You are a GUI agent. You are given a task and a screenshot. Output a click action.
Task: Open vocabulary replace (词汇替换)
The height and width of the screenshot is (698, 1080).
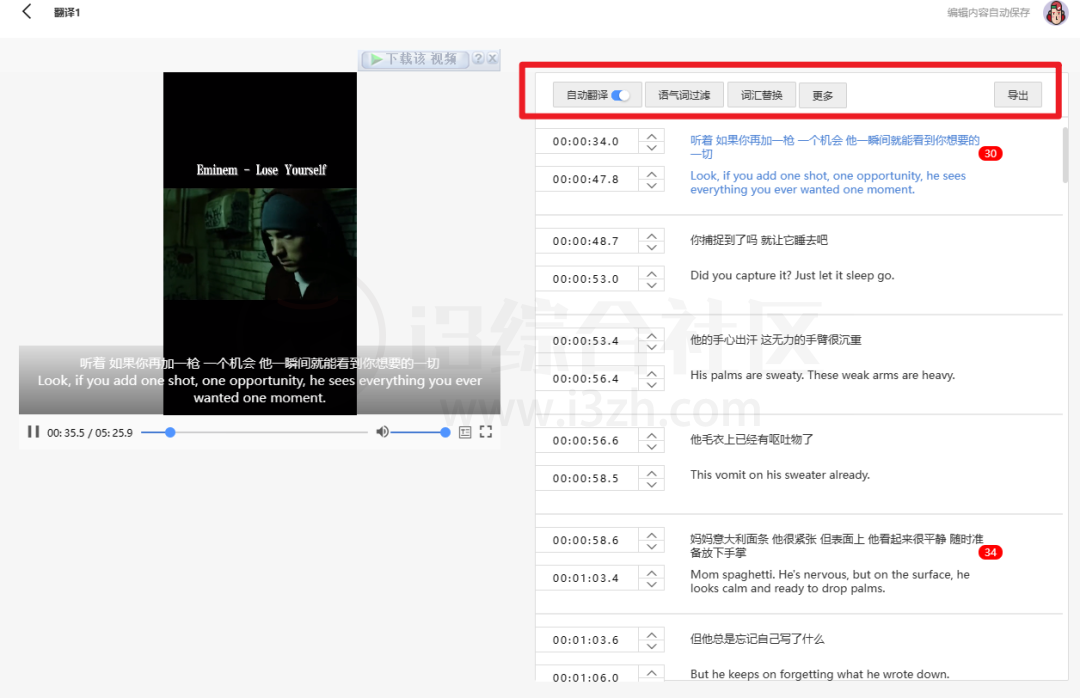pos(761,95)
